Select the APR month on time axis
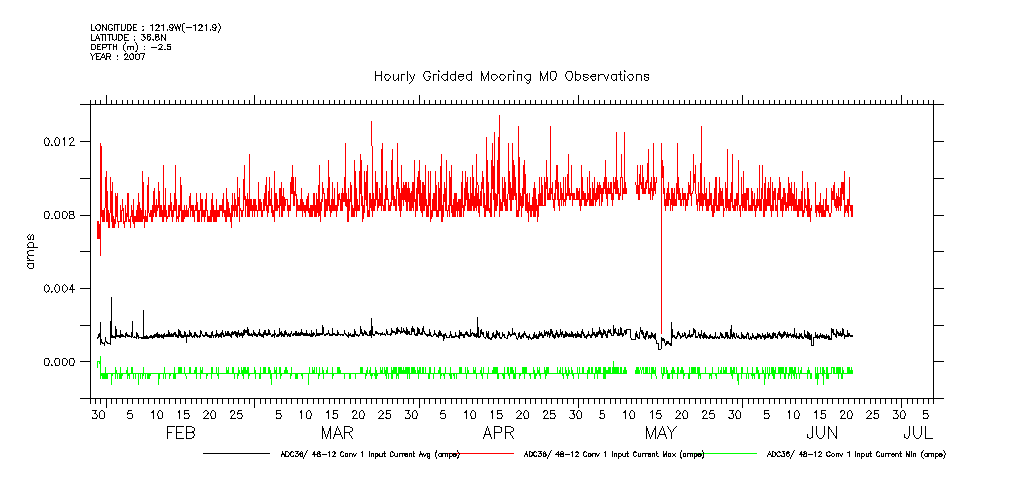Image resolution: width=1009 pixels, height=504 pixels. (x=498, y=433)
